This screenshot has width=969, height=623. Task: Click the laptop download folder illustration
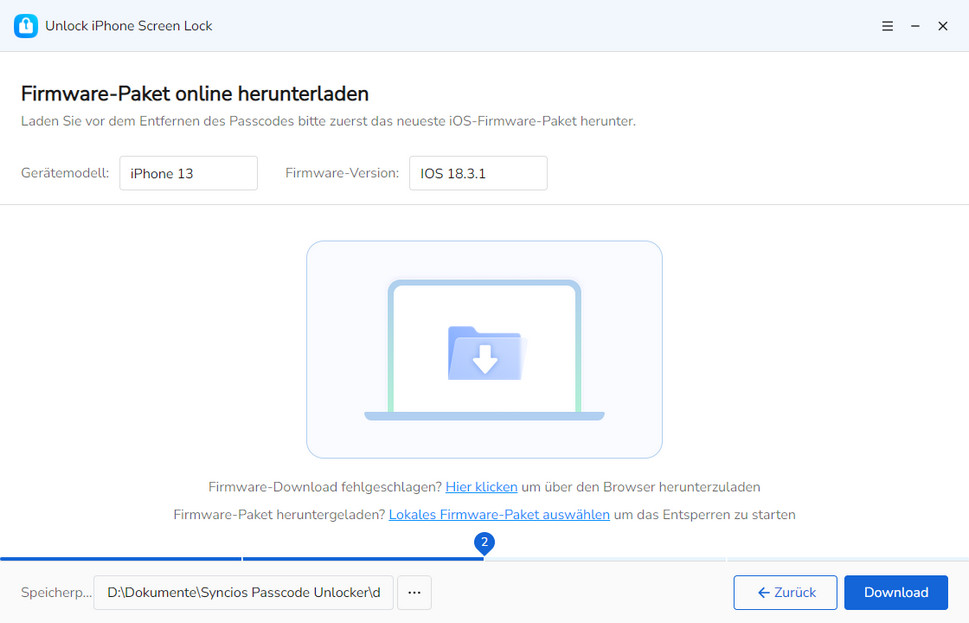click(484, 350)
